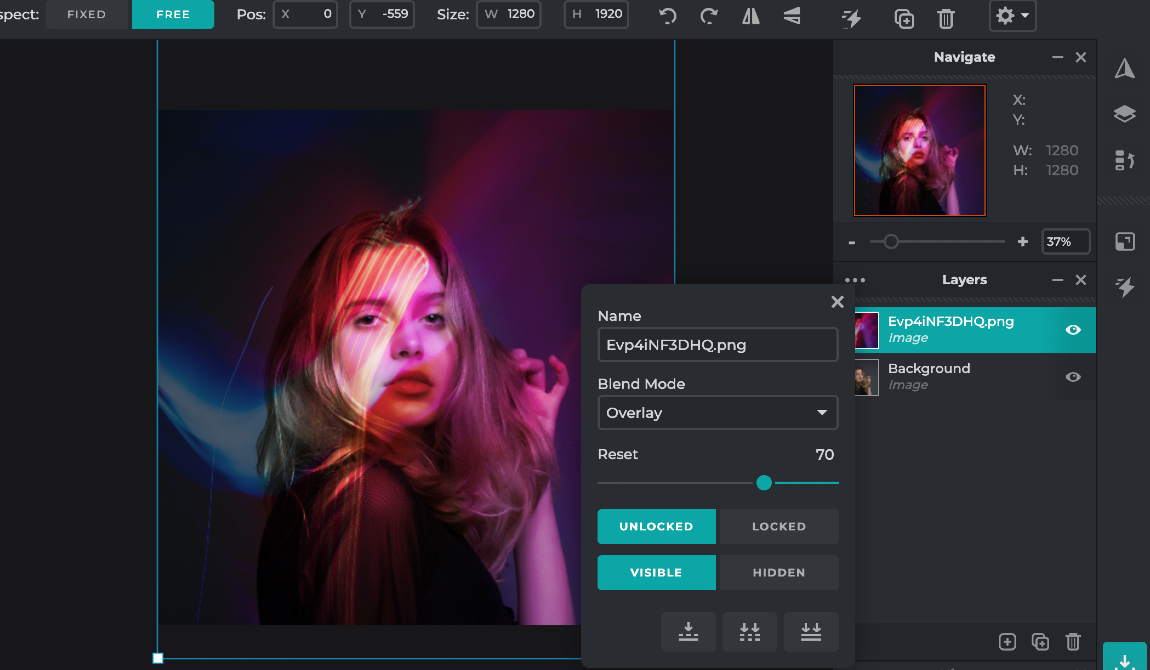
Task: Click the Undo icon in the toolbar
Action: [667, 16]
